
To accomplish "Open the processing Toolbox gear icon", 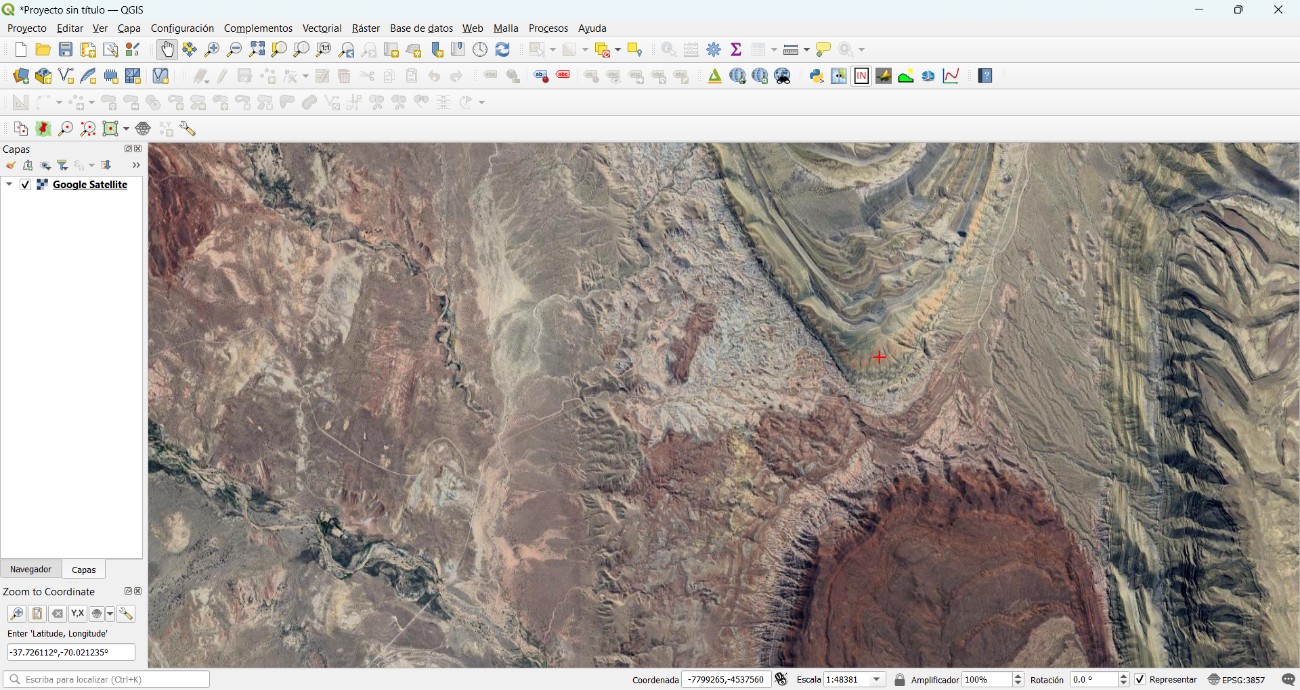I will pyautogui.click(x=714, y=49).
